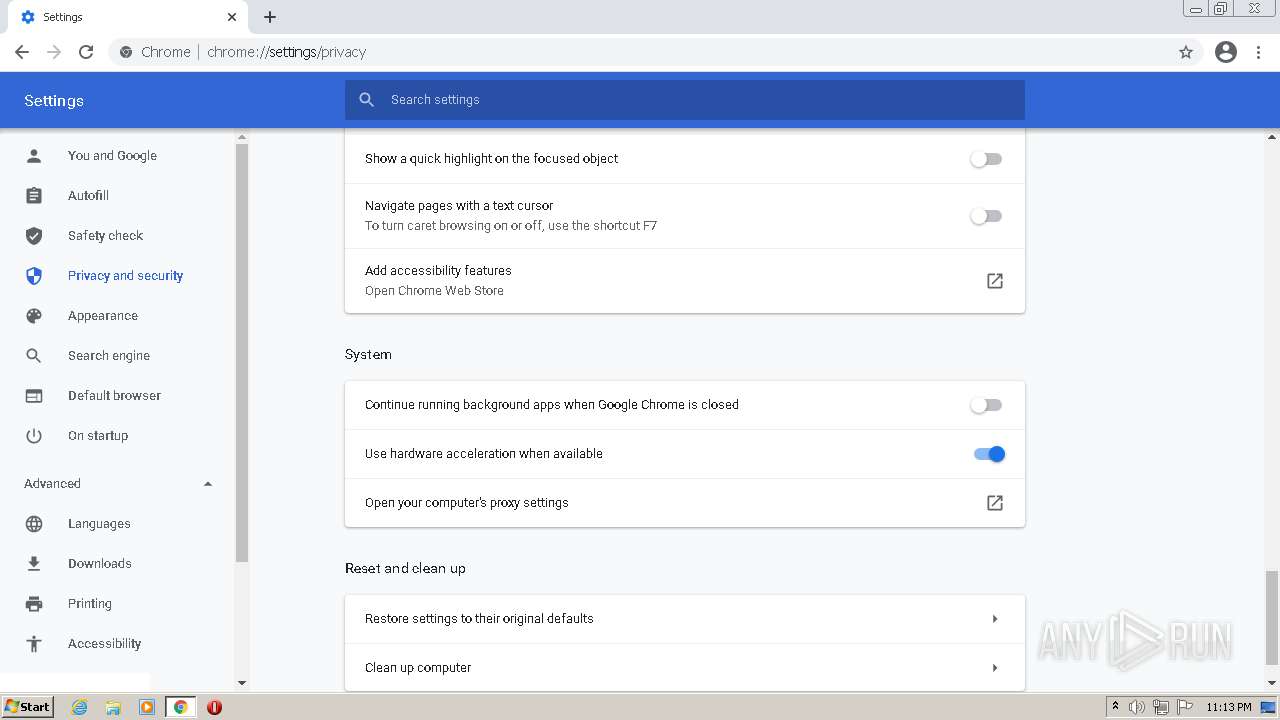Click the Open Chrome Web Store text

tap(434, 291)
